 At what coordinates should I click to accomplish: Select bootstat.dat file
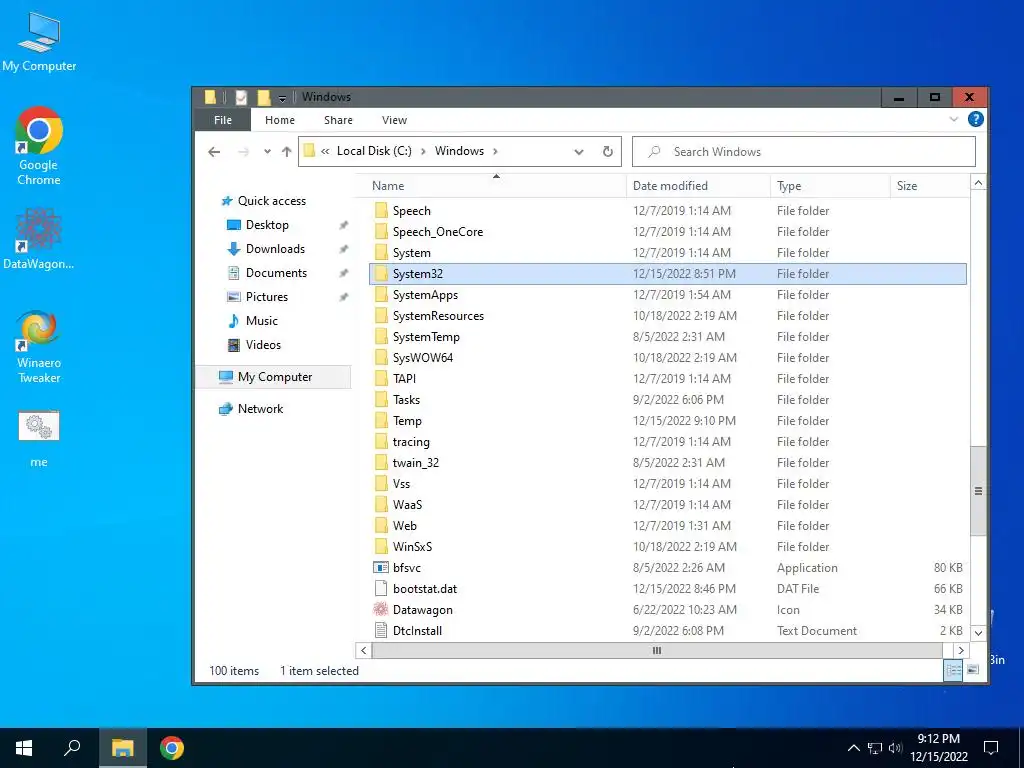click(x=424, y=588)
